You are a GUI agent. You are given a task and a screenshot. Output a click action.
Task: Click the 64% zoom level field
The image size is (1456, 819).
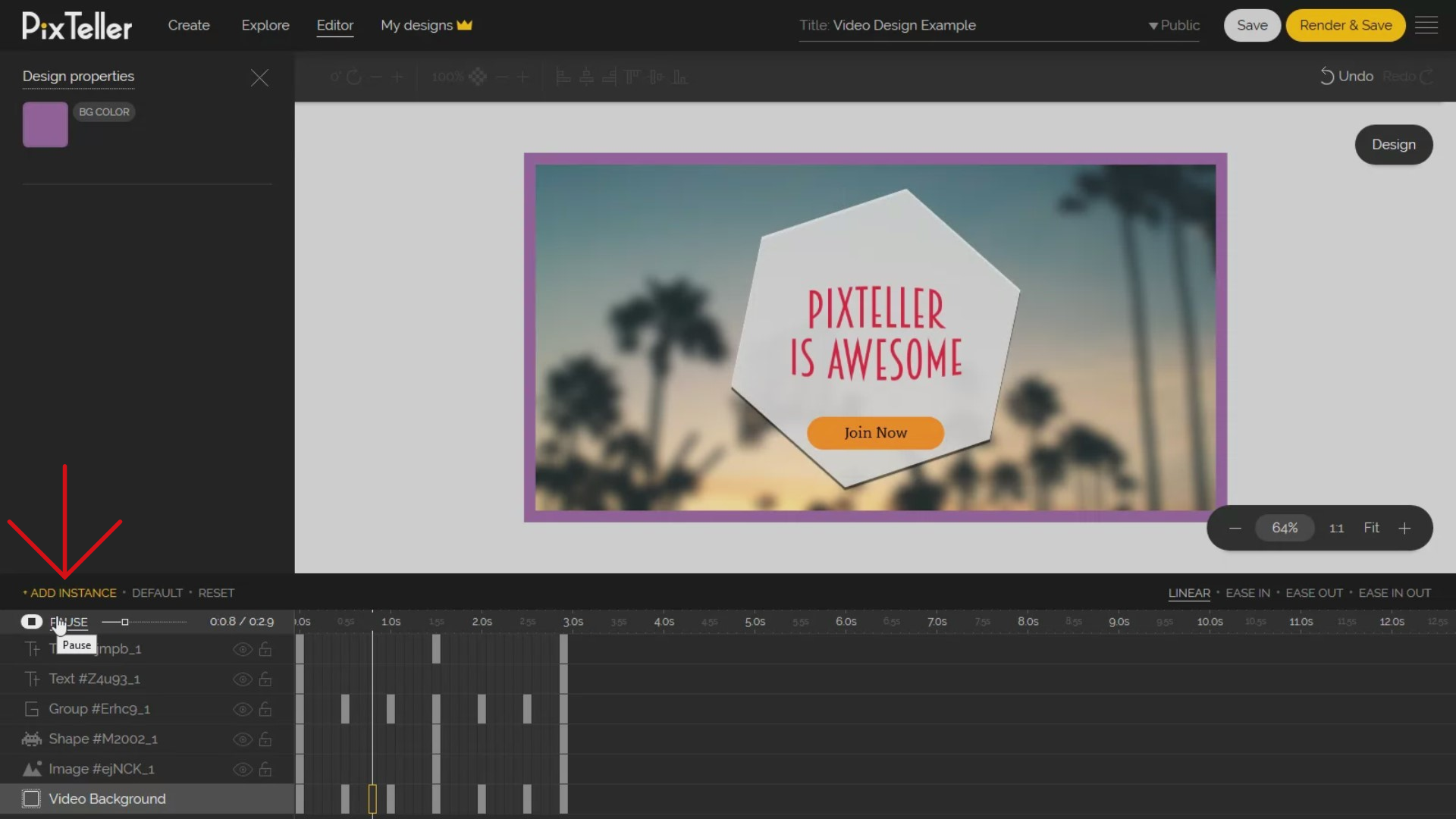[x=1285, y=528]
